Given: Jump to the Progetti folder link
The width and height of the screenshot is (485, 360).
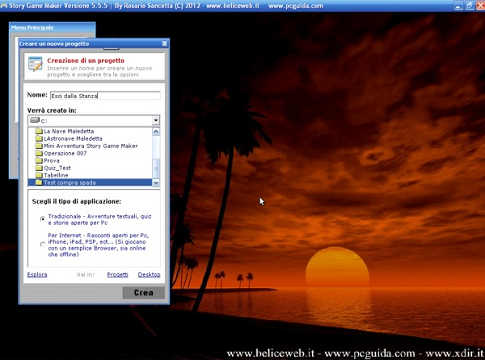Looking at the screenshot, I should (117, 275).
